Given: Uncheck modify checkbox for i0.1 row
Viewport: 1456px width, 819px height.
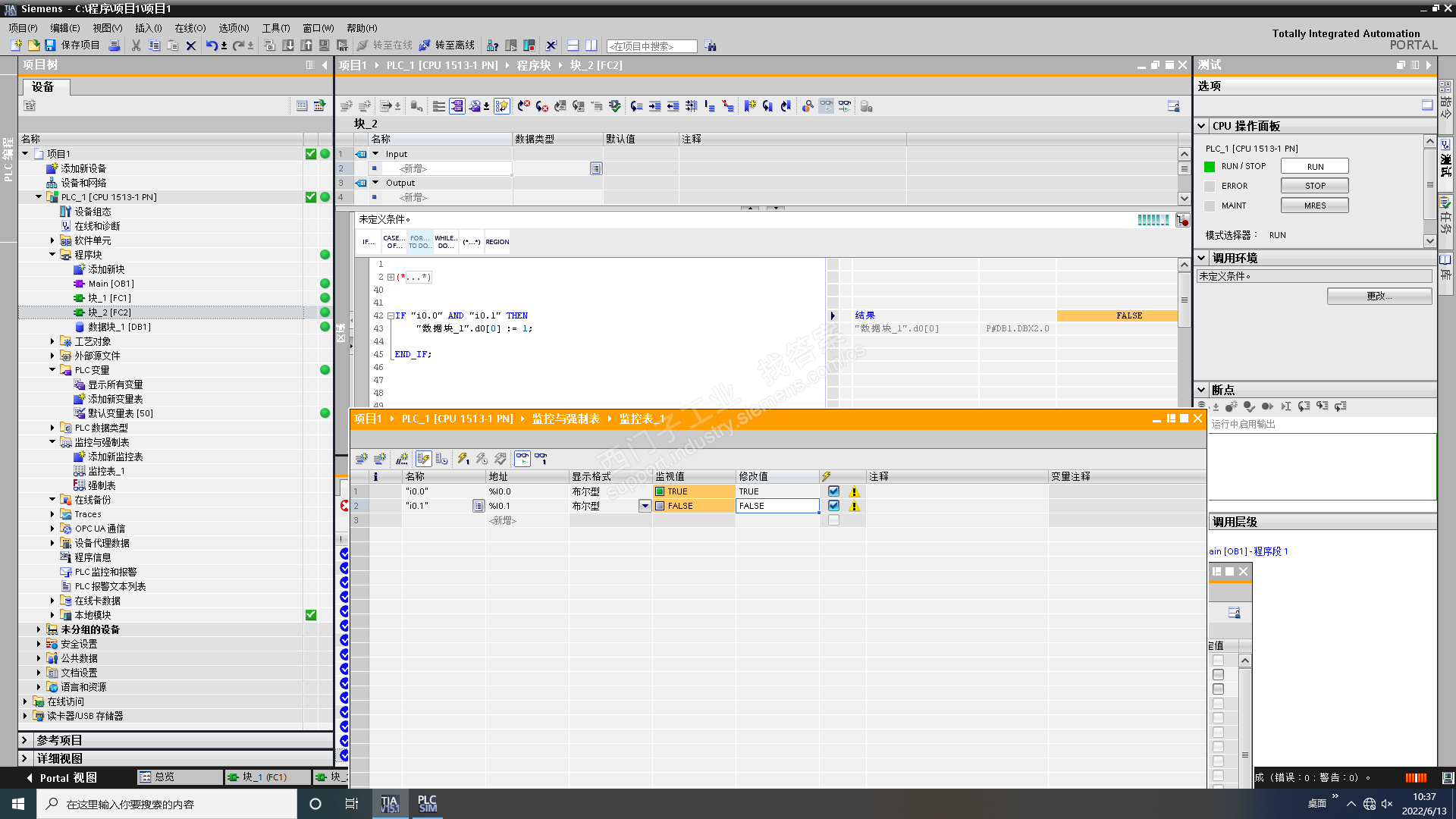Looking at the screenshot, I should [x=833, y=506].
